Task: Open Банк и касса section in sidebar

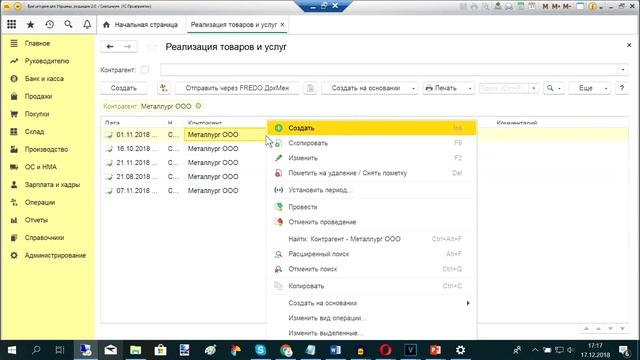Action: click(44, 78)
